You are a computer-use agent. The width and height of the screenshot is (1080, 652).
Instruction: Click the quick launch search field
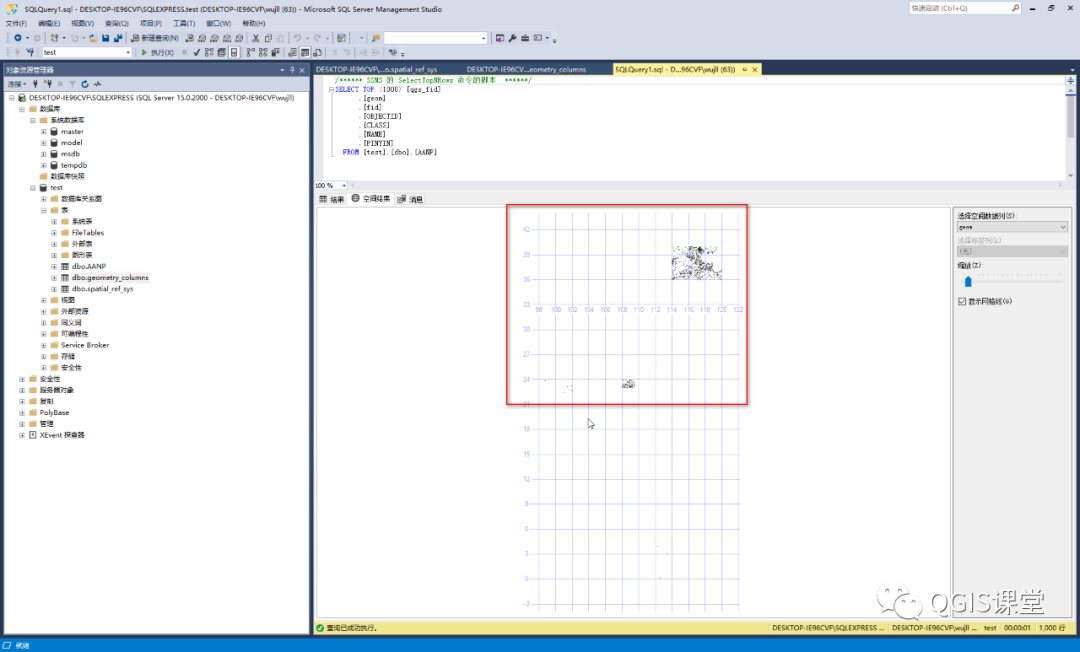click(x=965, y=8)
